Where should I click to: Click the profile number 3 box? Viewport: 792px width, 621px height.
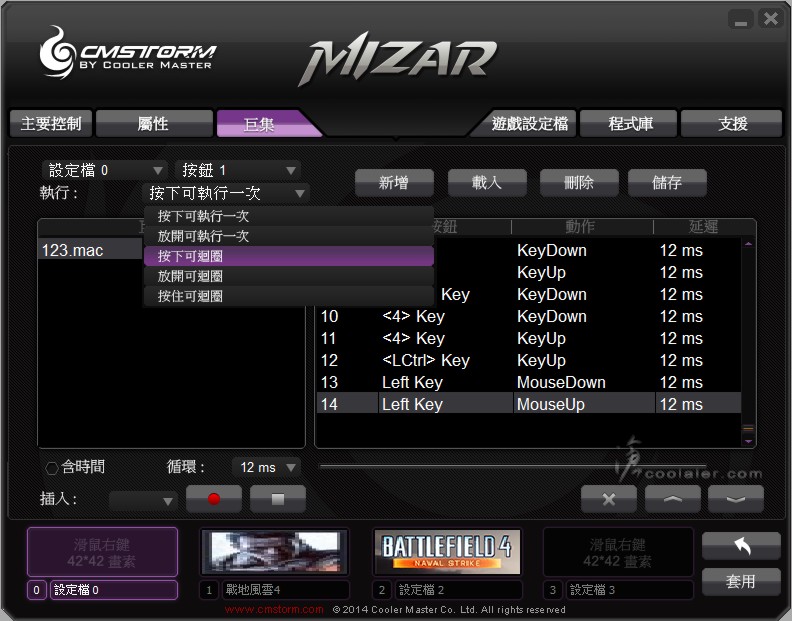click(553, 590)
